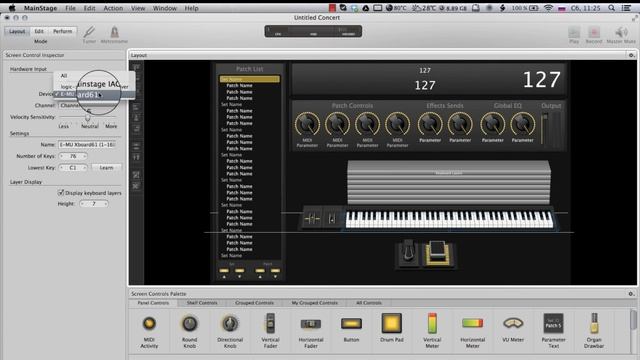
Task: Open the View menu
Action: pyautogui.click(x=138, y=8)
